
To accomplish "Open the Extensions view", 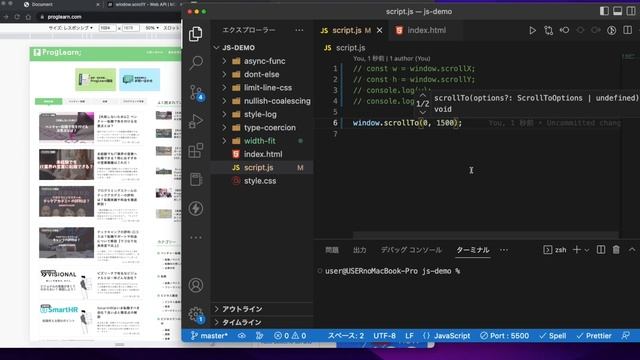I will (196, 150).
